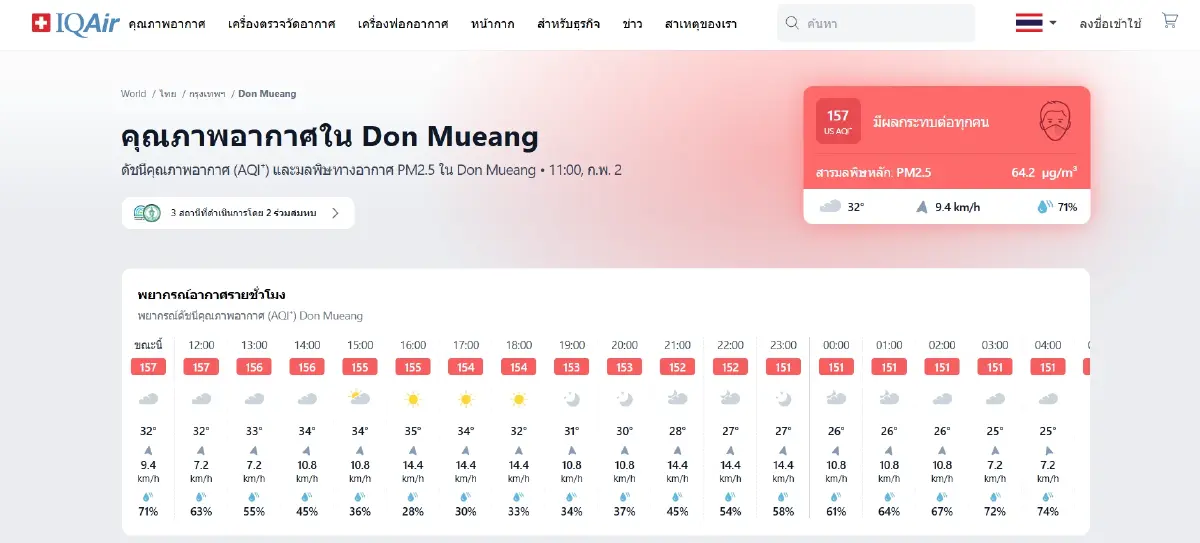Click the search input field

[x=876, y=23]
